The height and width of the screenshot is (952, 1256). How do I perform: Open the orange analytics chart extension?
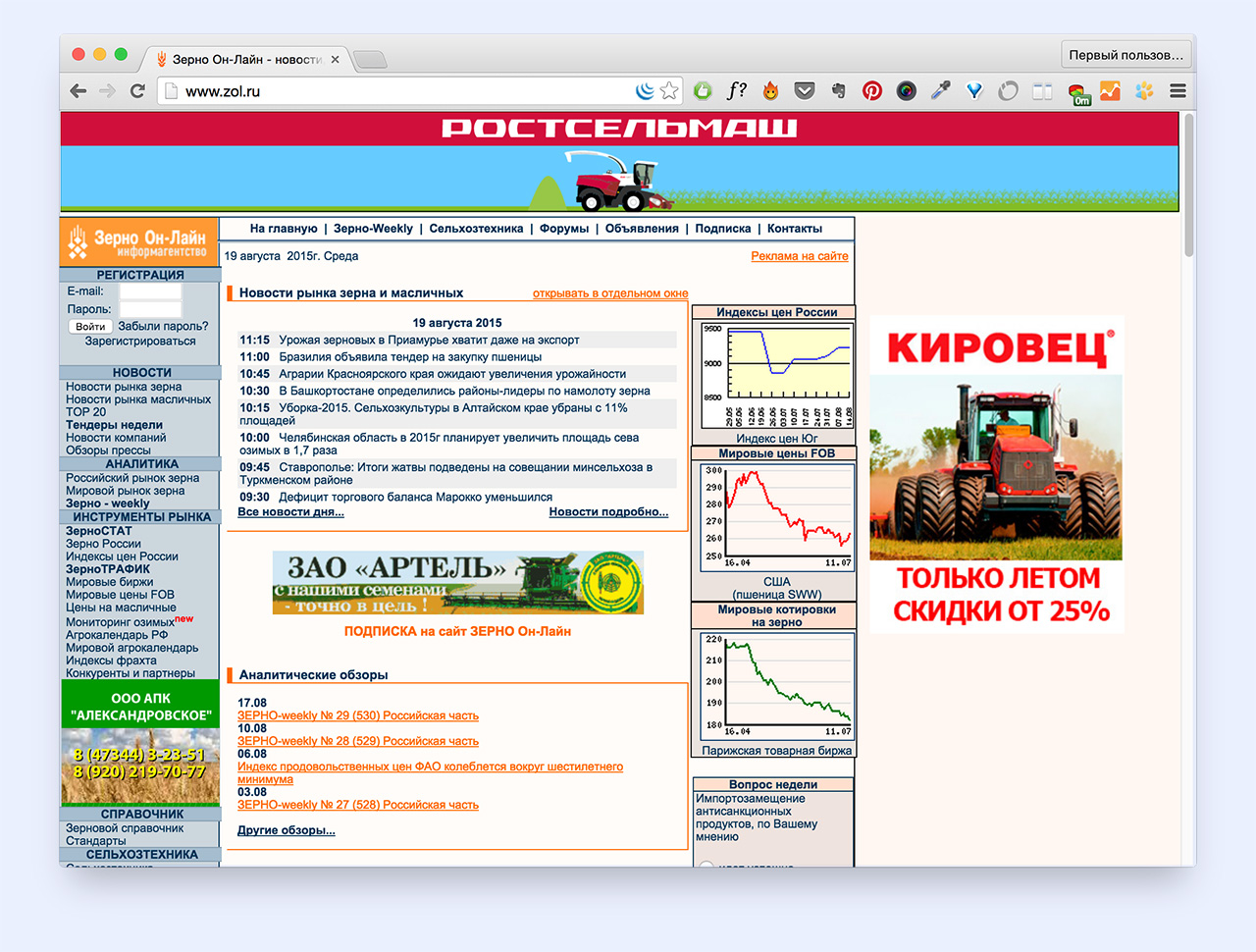click(1110, 91)
